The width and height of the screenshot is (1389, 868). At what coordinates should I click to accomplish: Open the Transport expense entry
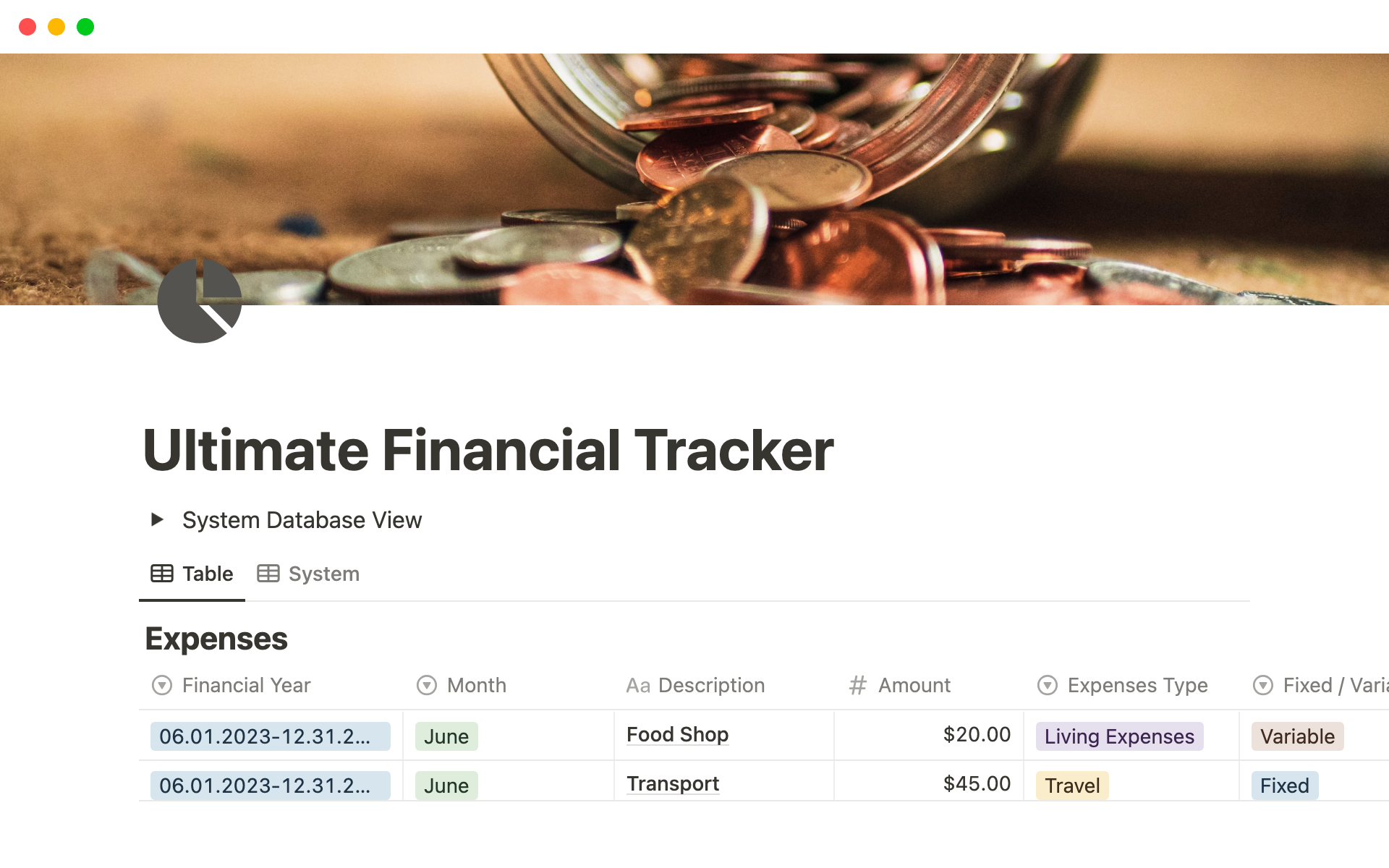[673, 784]
